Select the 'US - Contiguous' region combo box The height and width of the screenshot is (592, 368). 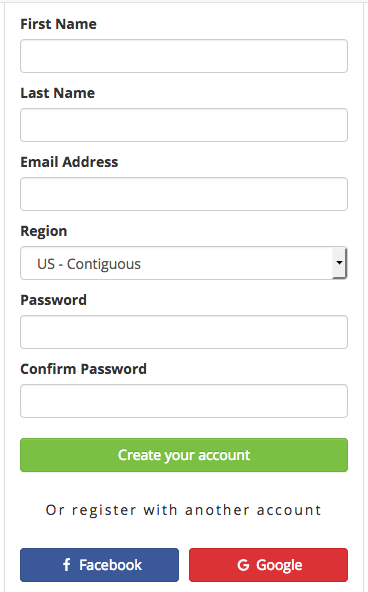coord(184,263)
